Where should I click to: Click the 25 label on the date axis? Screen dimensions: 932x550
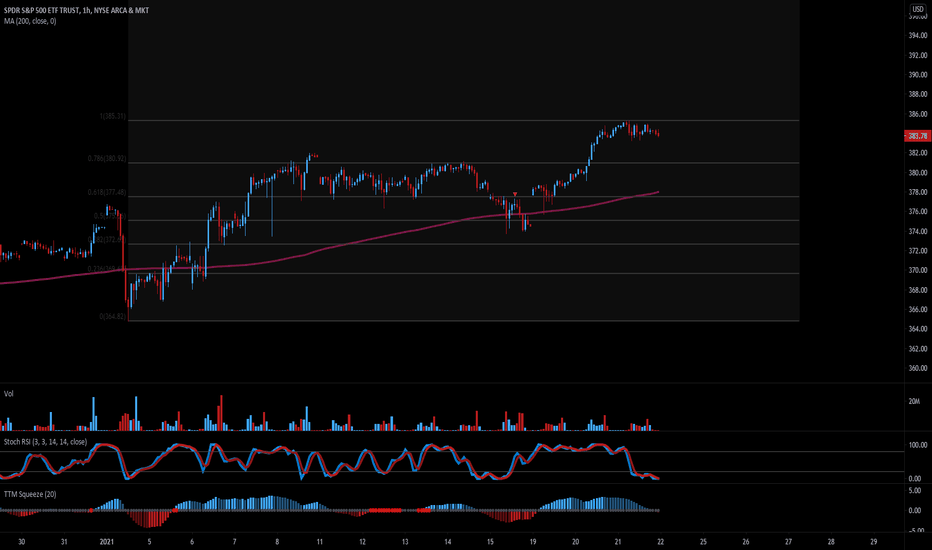703,542
